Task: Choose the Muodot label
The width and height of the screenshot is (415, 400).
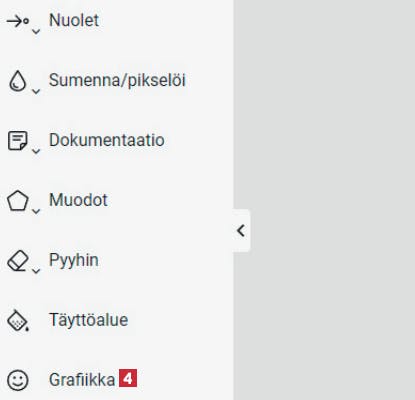Action: pyautogui.click(x=78, y=200)
